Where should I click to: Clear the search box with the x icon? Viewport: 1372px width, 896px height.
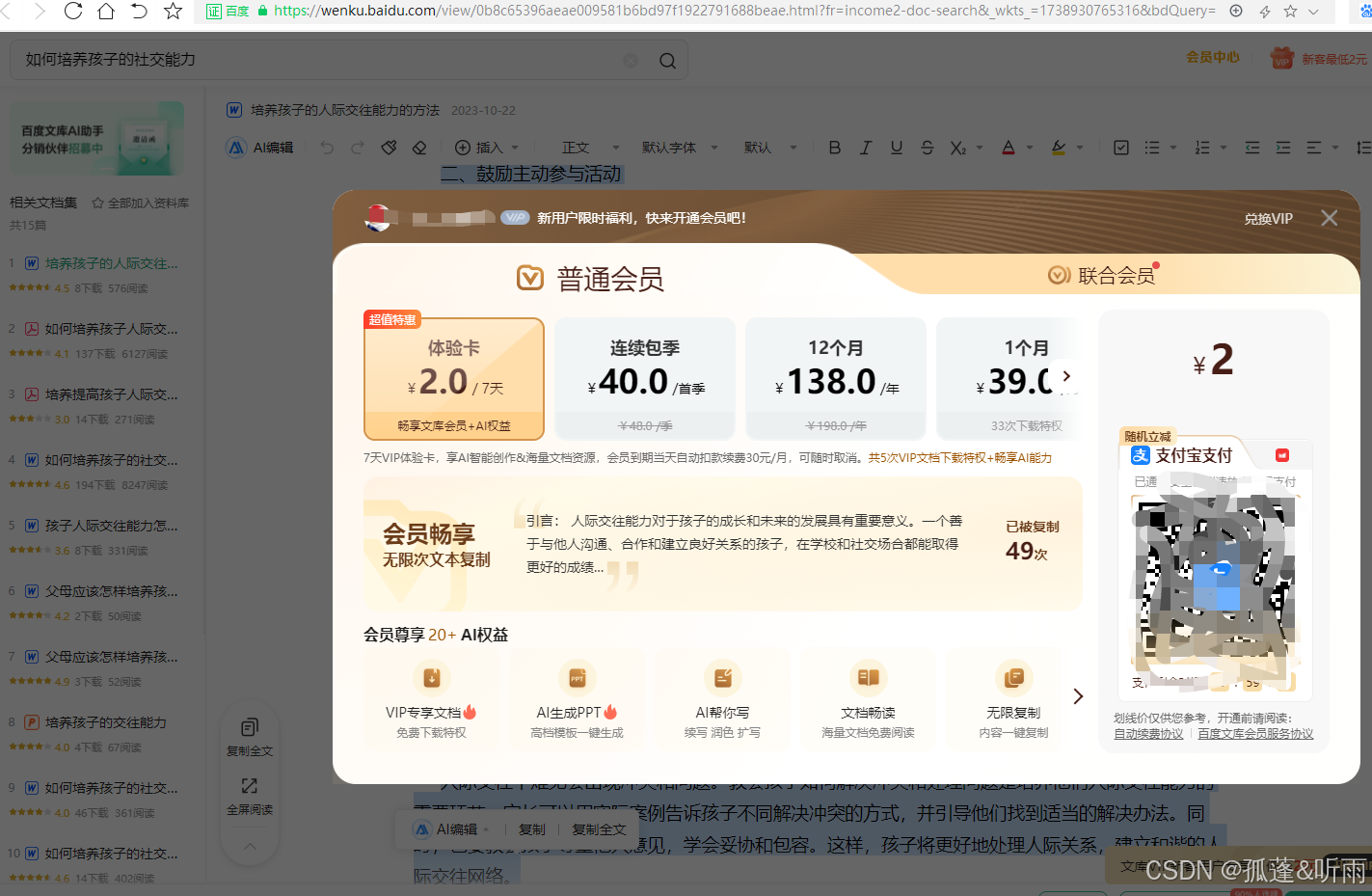tap(631, 61)
